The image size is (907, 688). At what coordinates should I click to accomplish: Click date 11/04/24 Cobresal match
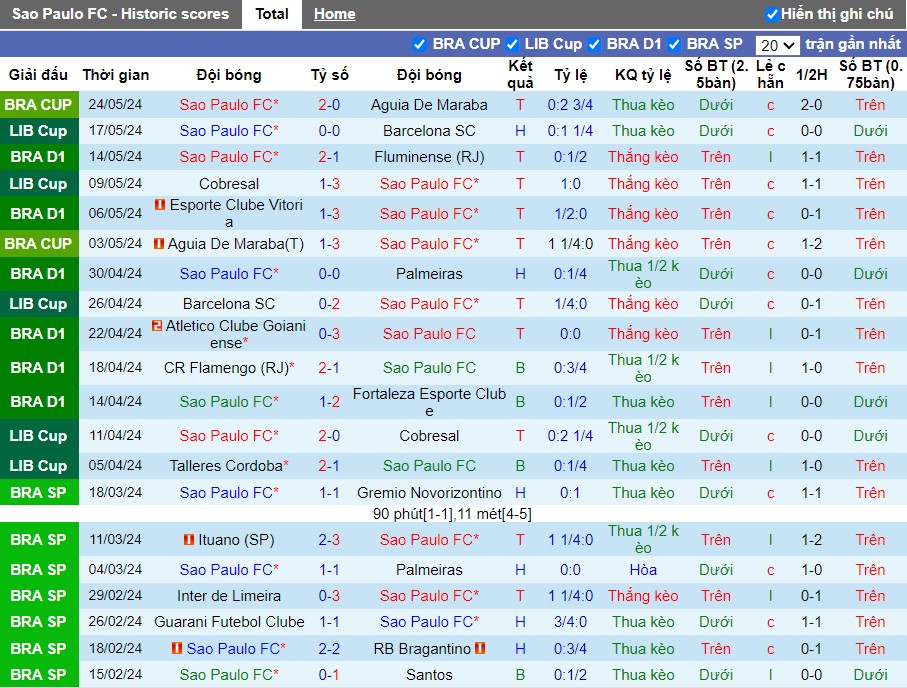click(x=115, y=435)
